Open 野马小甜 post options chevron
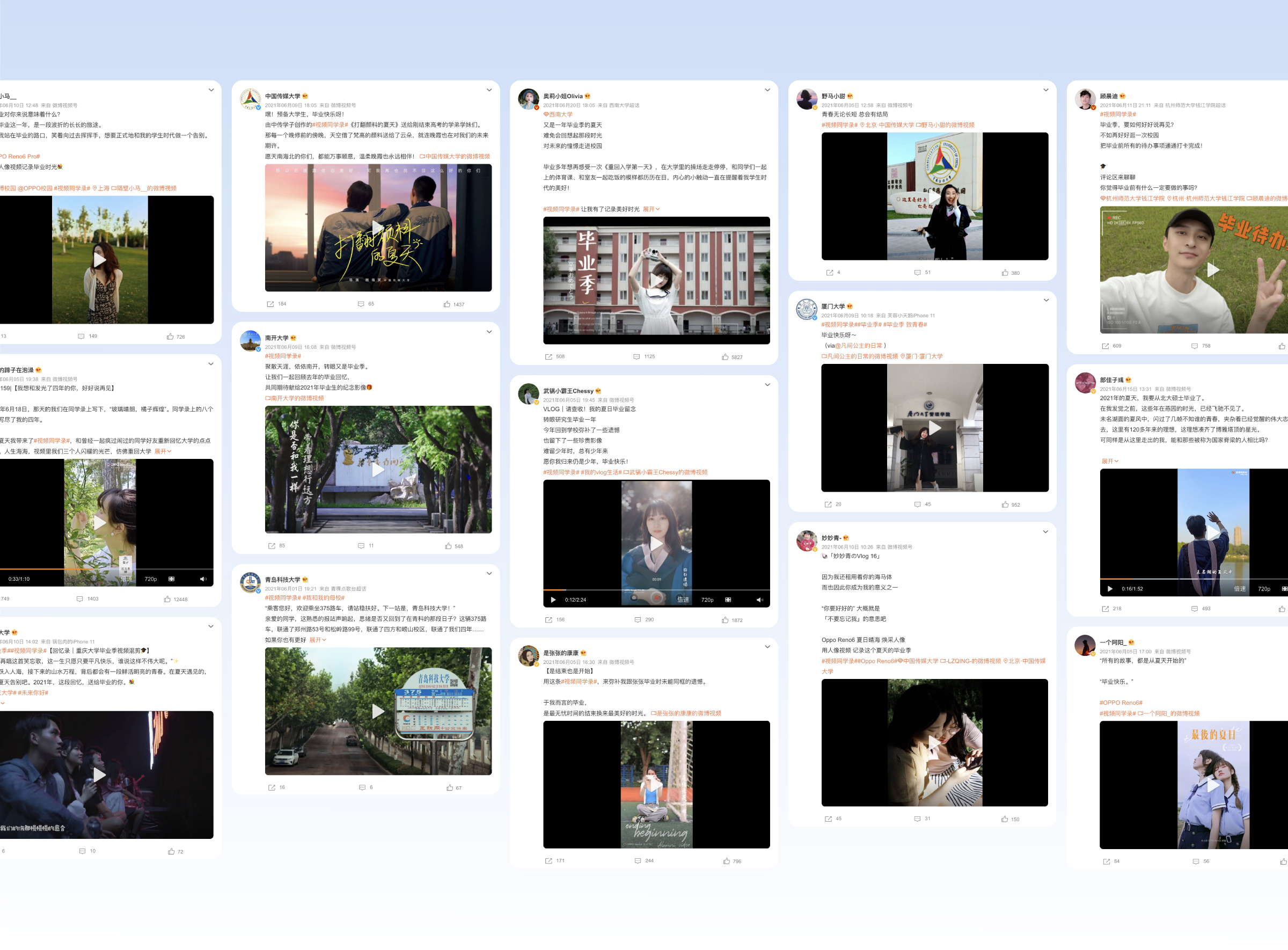 coord(1046,90)
